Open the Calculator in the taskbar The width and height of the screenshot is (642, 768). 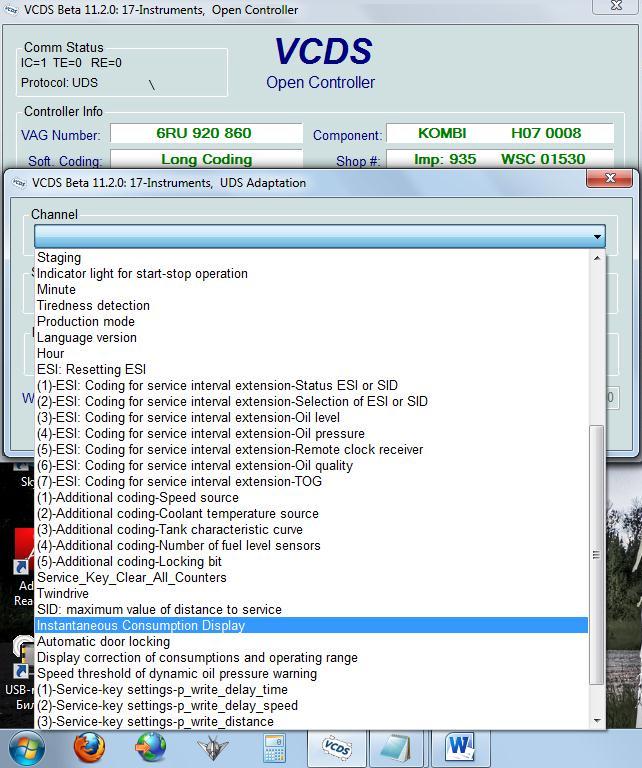point(274,747)
